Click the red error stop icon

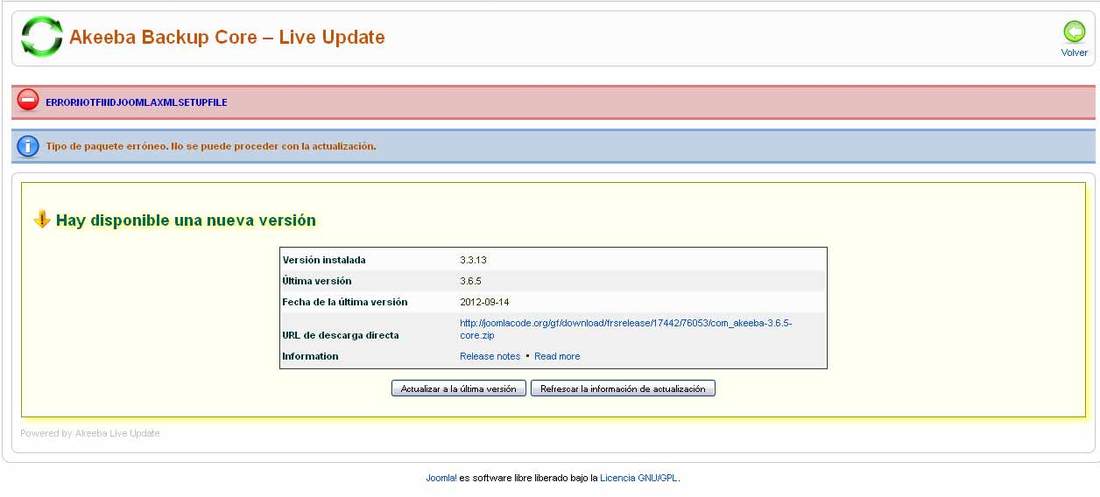coord(28,100)
